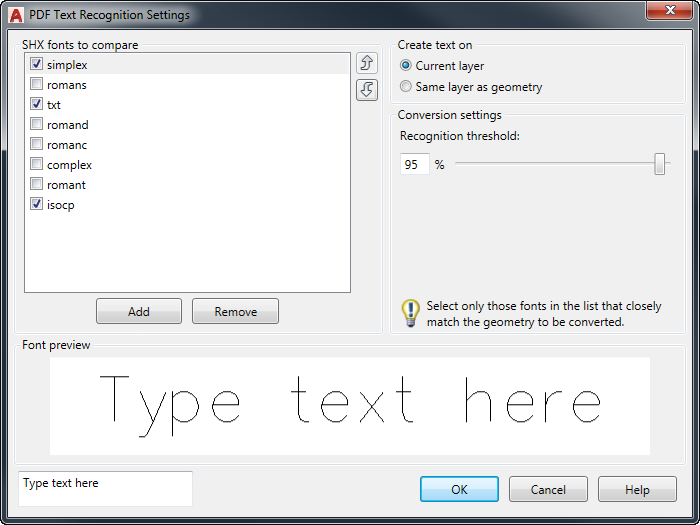Enable the complex font checkbox

pos(36,164)
